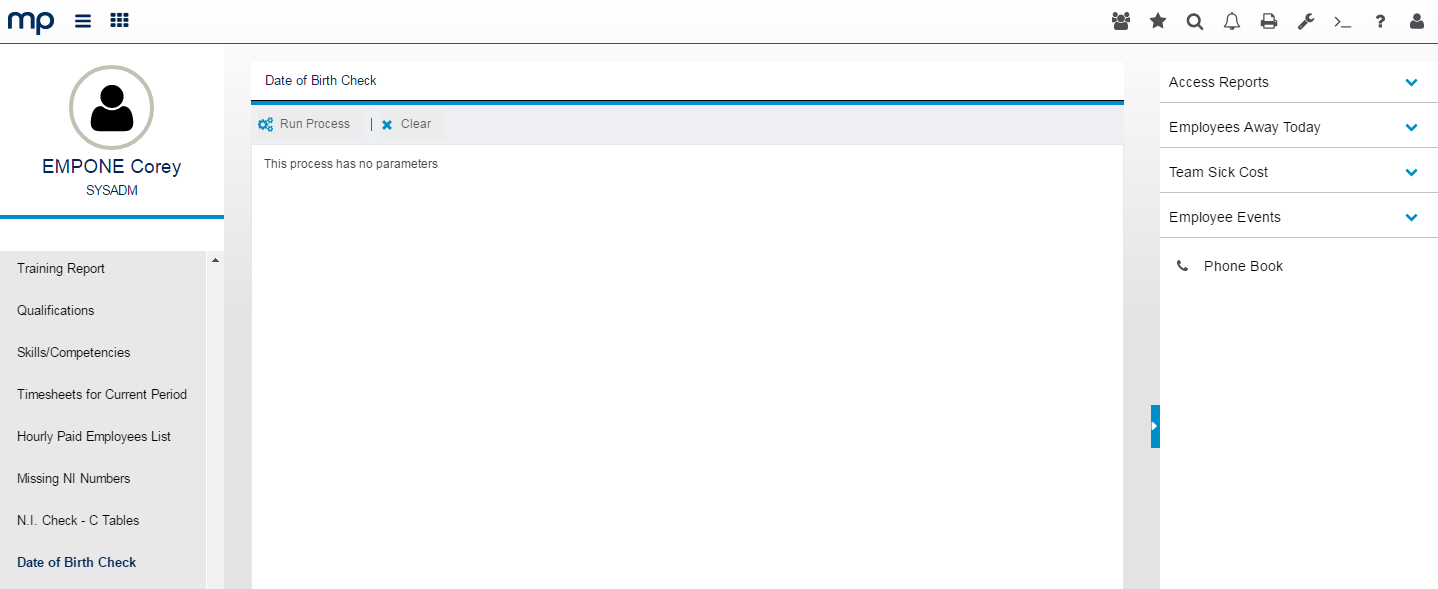Open the apps grid icon

119,21
